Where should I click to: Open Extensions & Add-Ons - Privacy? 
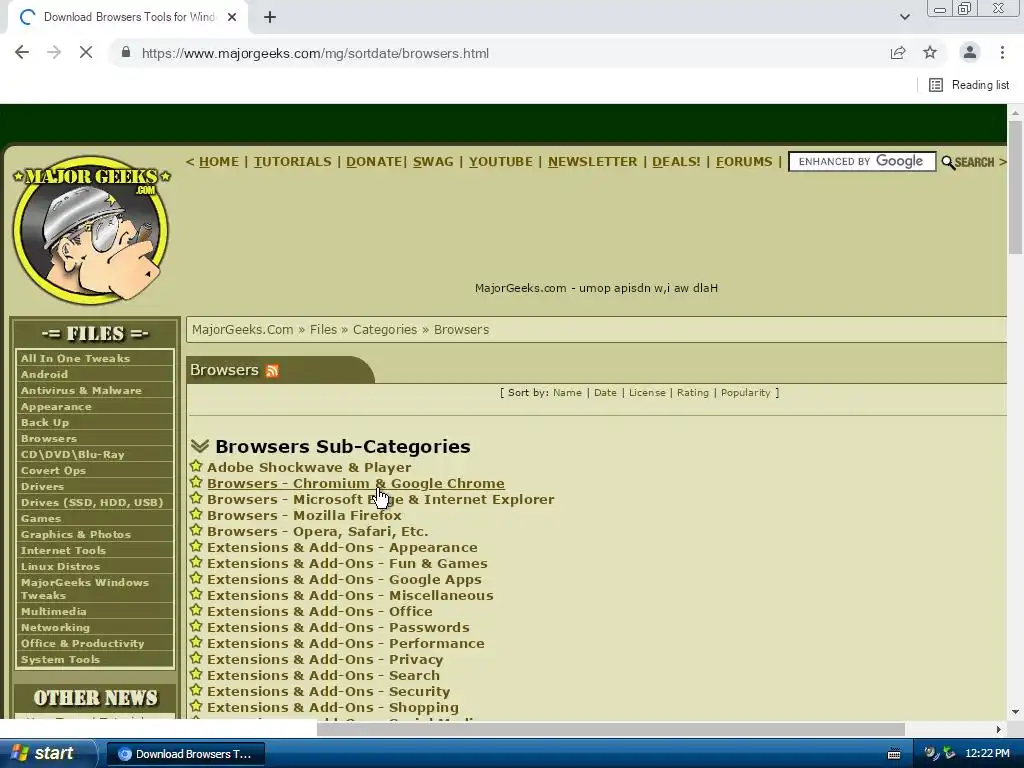[325, 660]
